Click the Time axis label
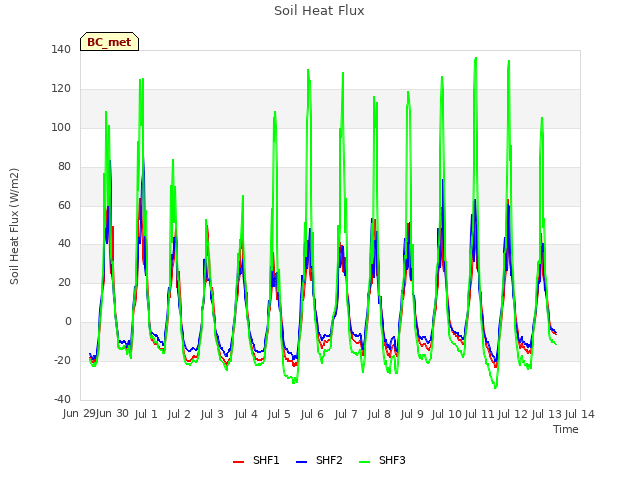The height and width of the screenshot is (480, 640). pyautogui.click(x=566, y=429)
